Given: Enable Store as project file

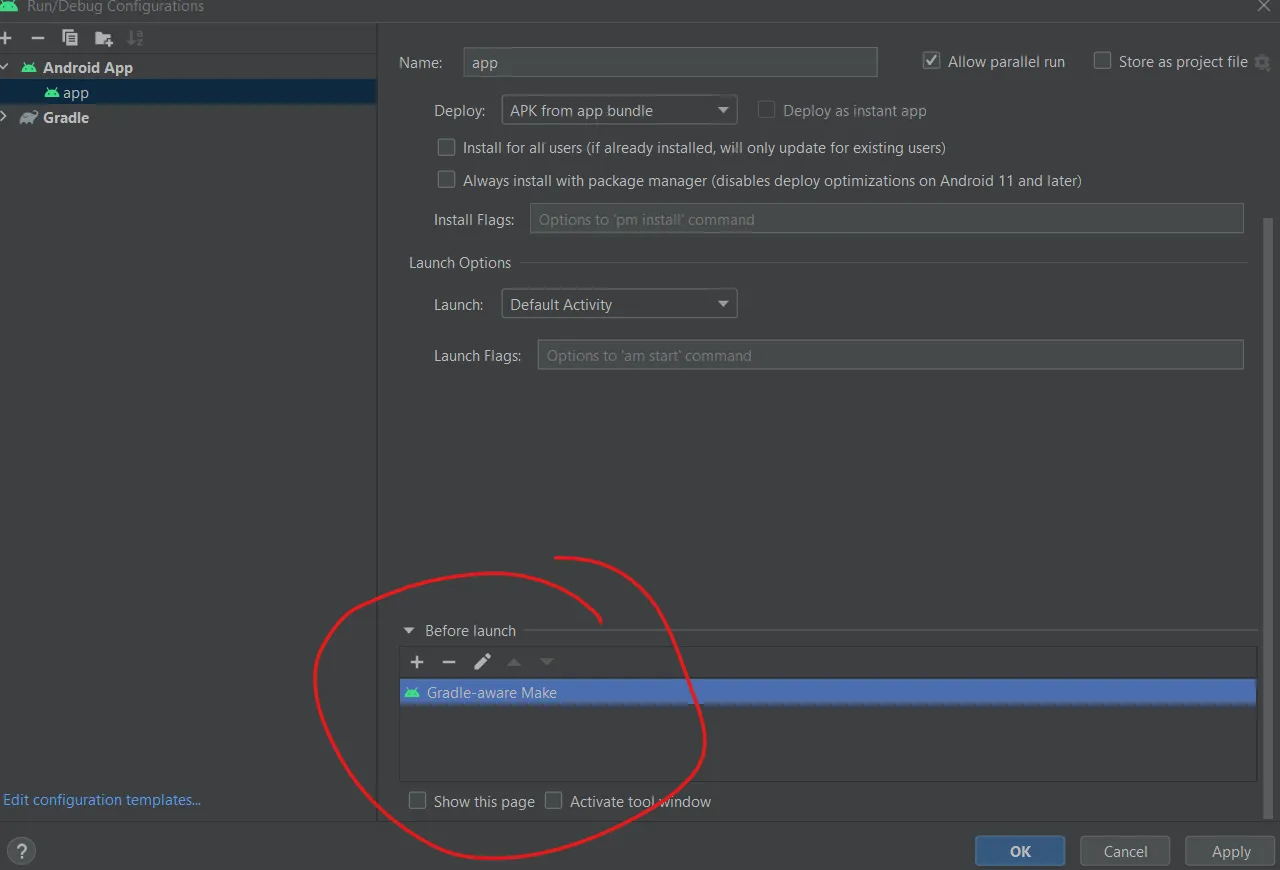Looking at the screenshot, I should point(1102,61).
